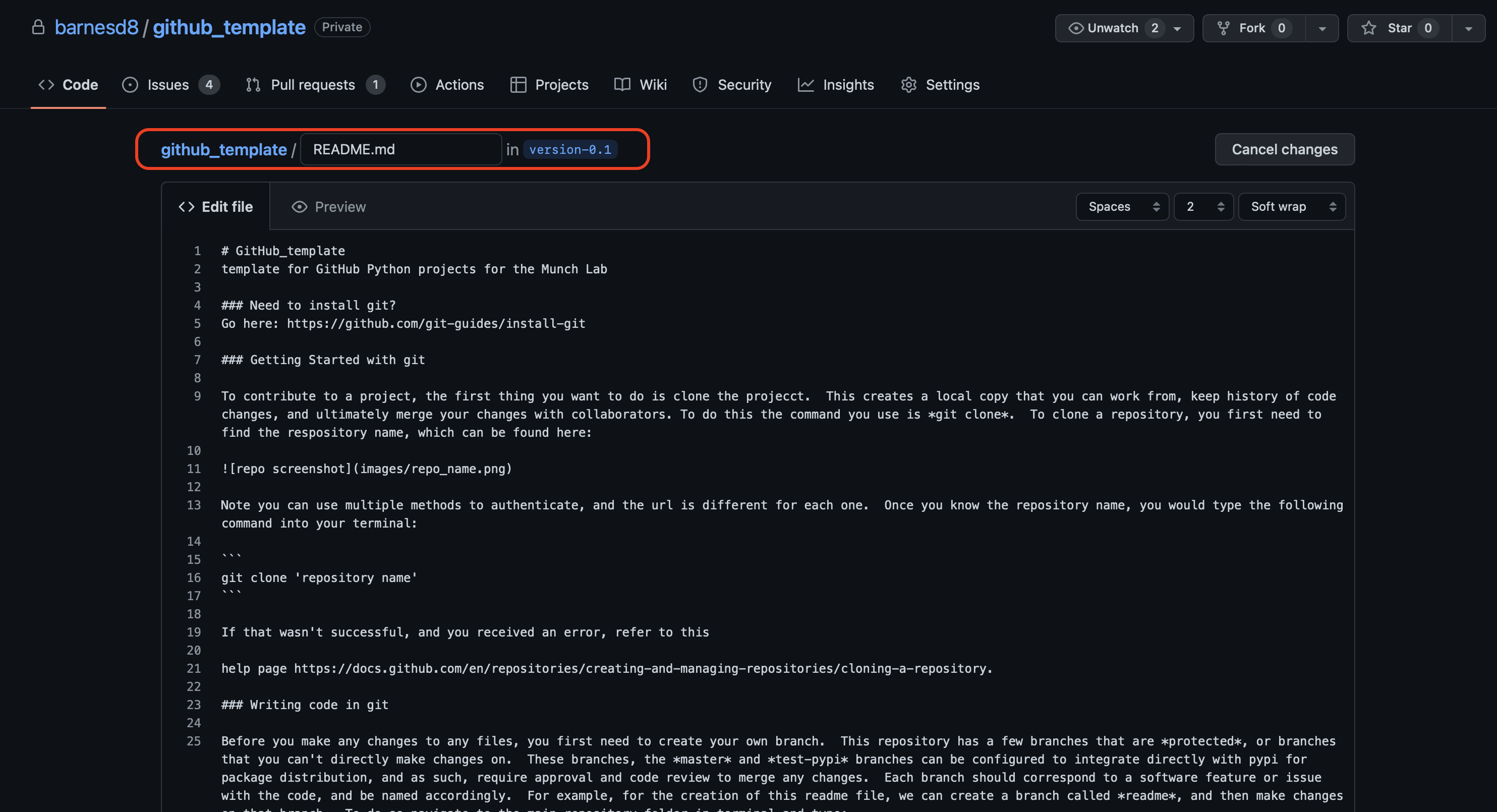Viewport: 1497px width, 812px height.
Task: Click the Wiki book icon
Action: point(622,85)
